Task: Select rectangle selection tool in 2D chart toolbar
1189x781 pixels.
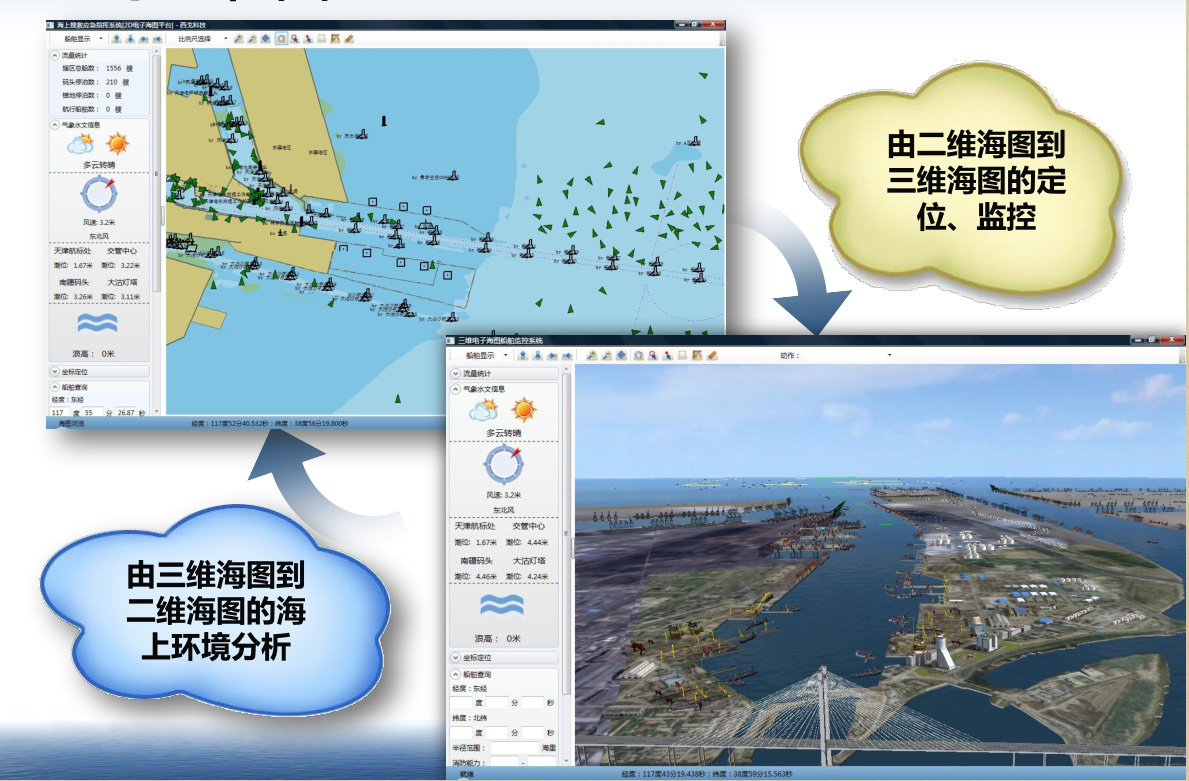Action: click(321, 38)
